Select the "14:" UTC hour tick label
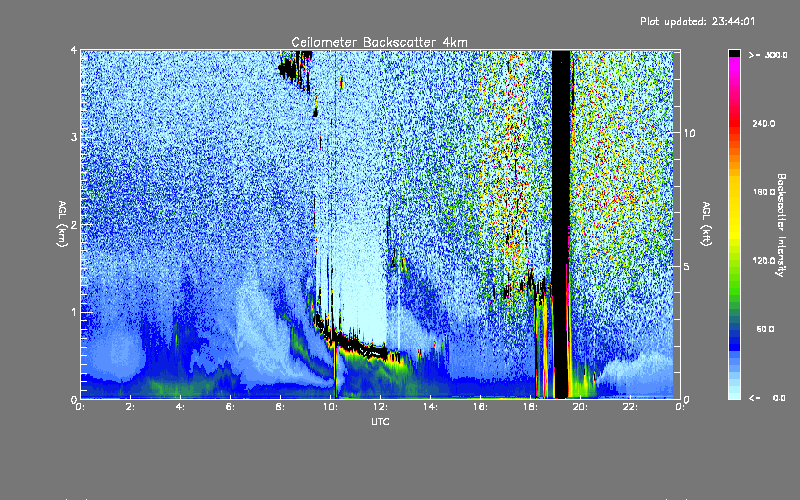Image resolution: width=800 pixels, height=500 pixels. pos(430,407)
